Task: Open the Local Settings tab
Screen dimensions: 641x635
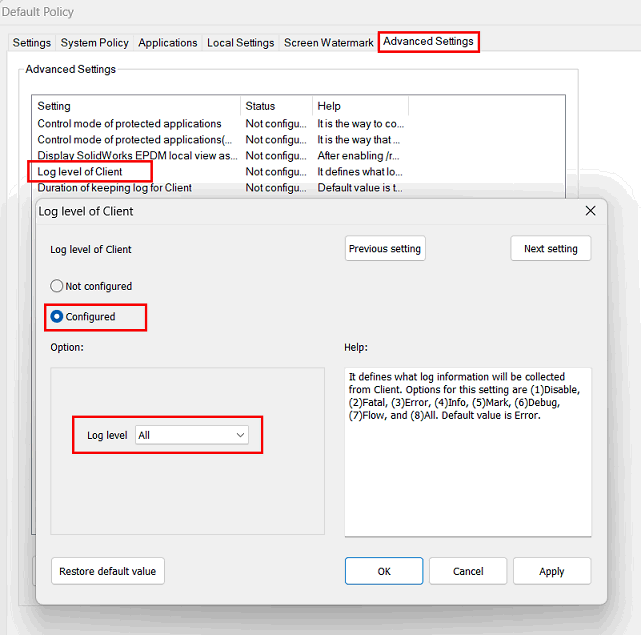Action: pyautogui.click(x=240, y=43)
